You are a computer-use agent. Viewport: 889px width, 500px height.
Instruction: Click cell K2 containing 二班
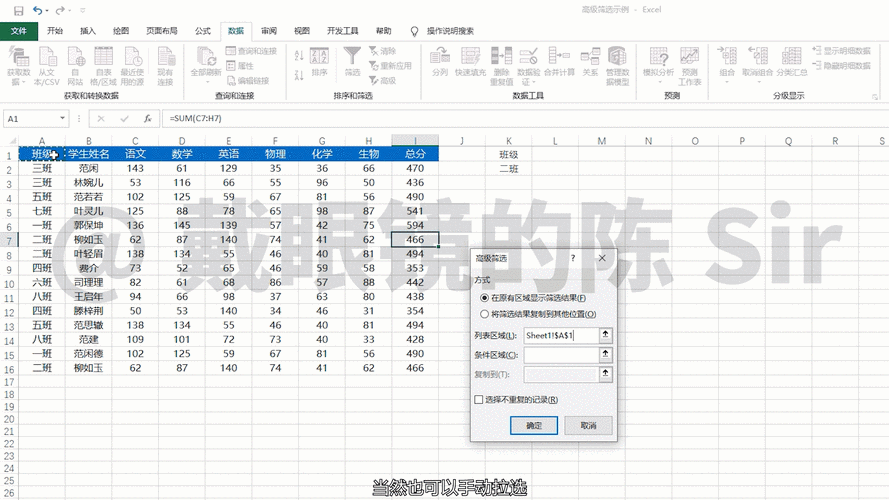pyautogui.click(x=509, y=168)
